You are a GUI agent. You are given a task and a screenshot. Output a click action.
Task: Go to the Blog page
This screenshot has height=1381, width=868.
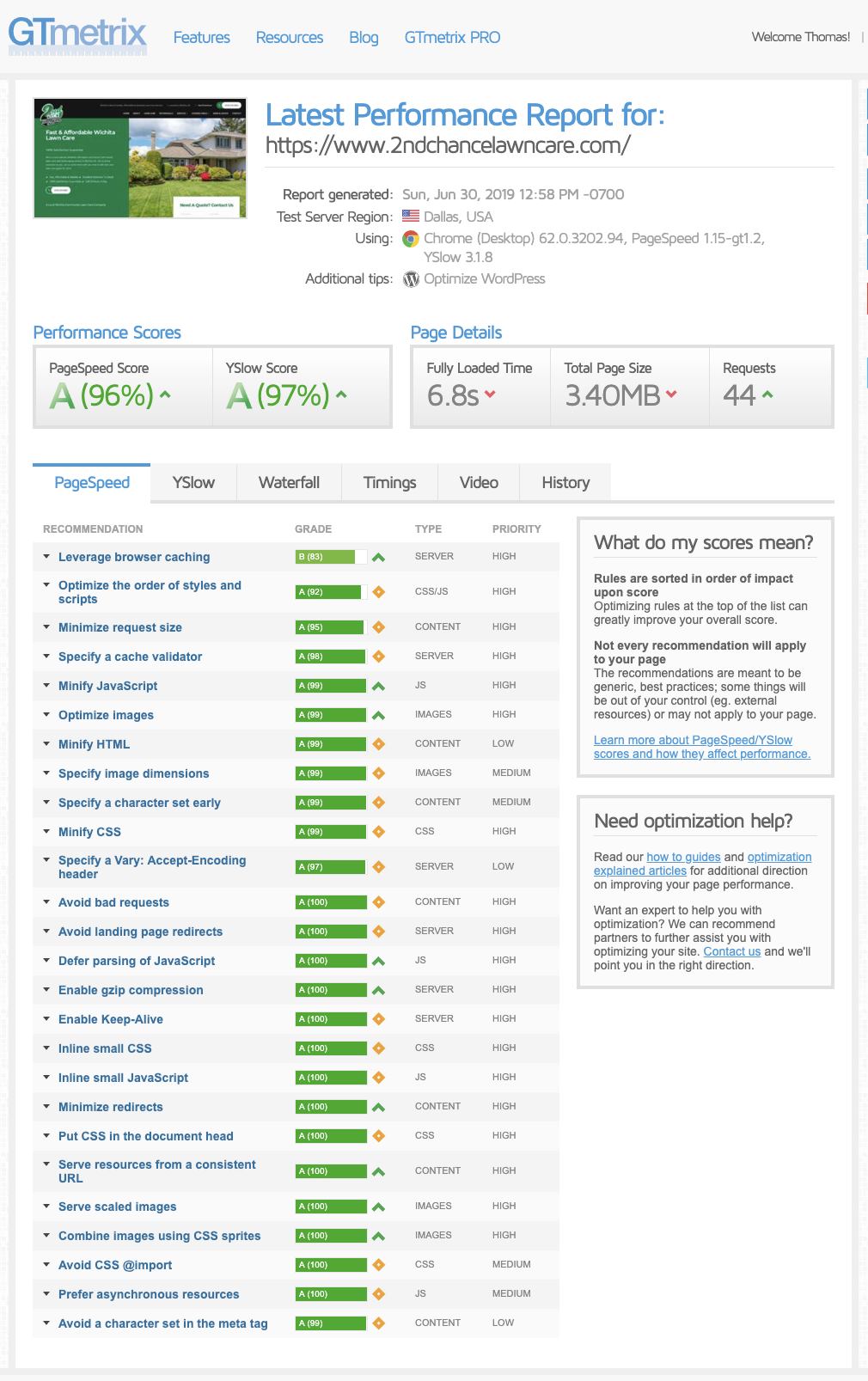pos(364,37)
